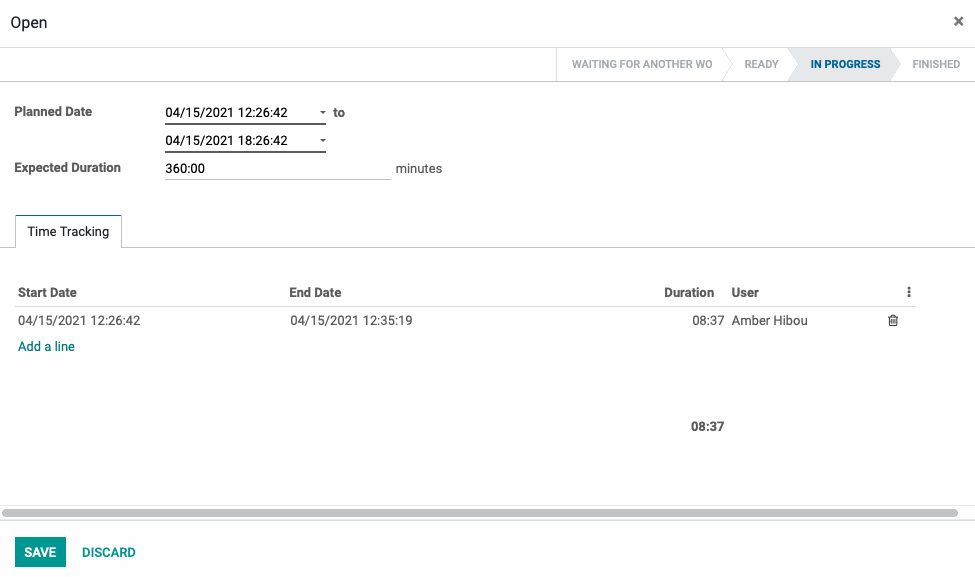Discard the work order changes

109,552
